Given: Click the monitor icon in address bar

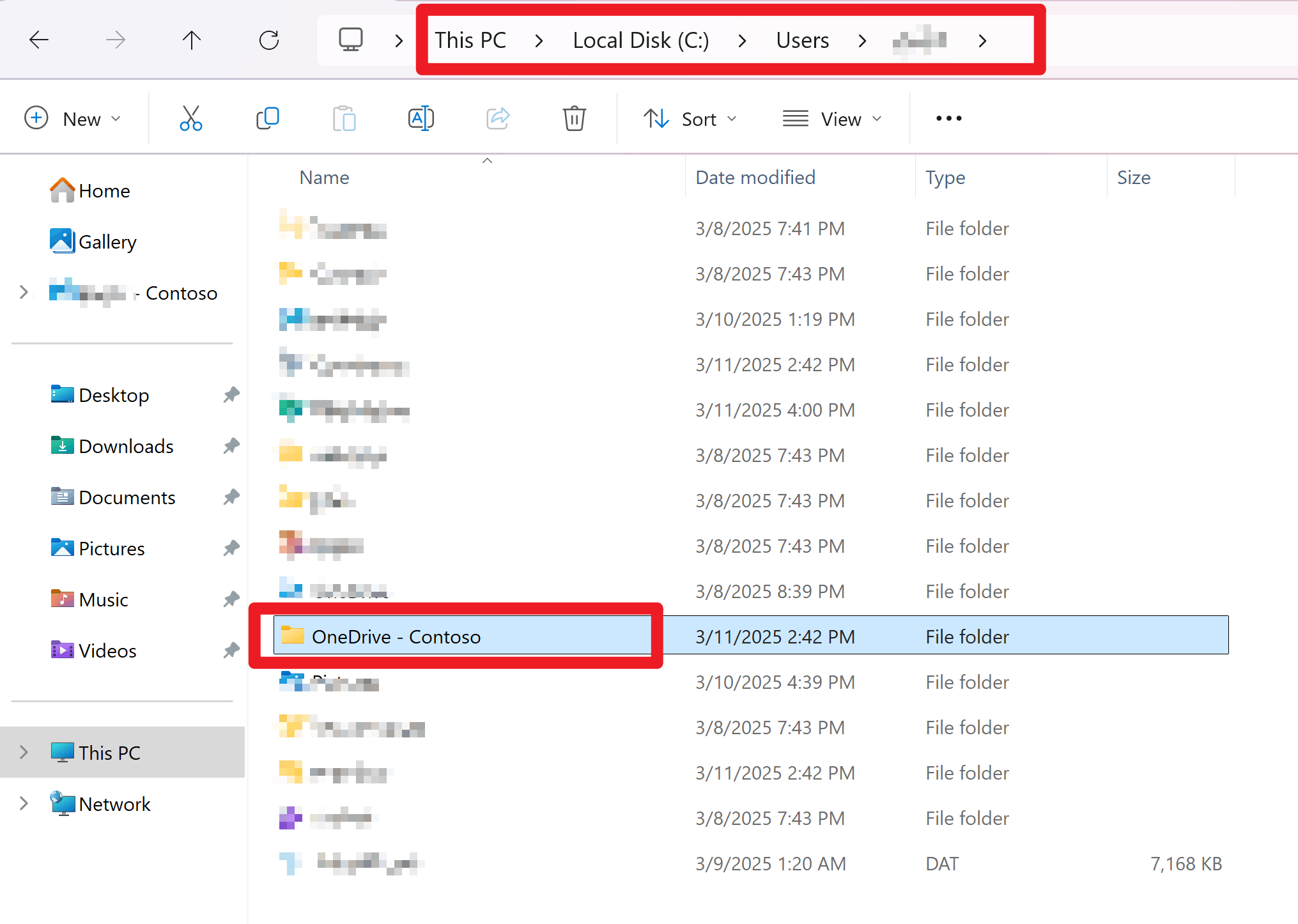Looking at the screenshot, I should point(351,40).
